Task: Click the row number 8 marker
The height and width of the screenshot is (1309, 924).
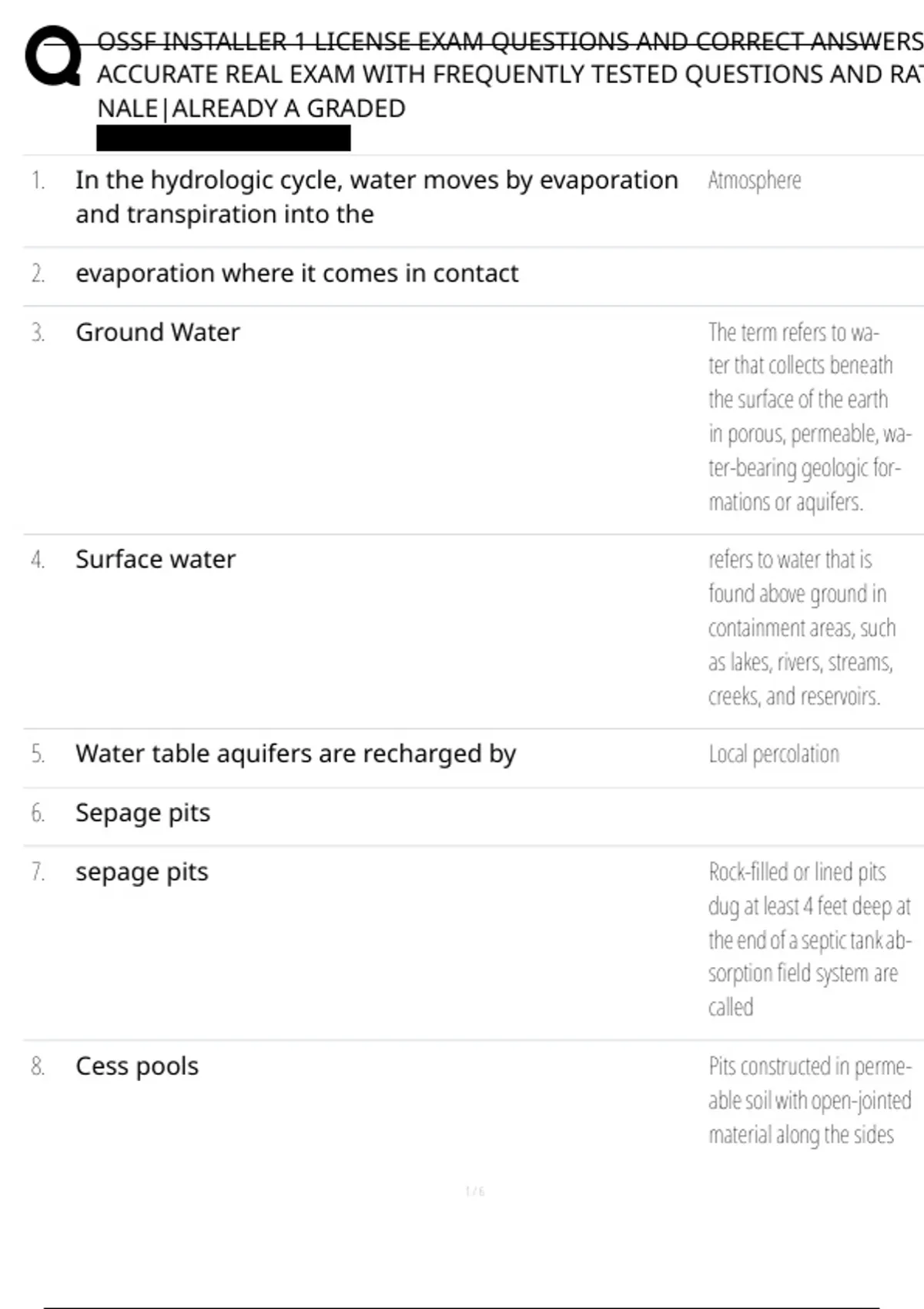Action: [38, 1066]
